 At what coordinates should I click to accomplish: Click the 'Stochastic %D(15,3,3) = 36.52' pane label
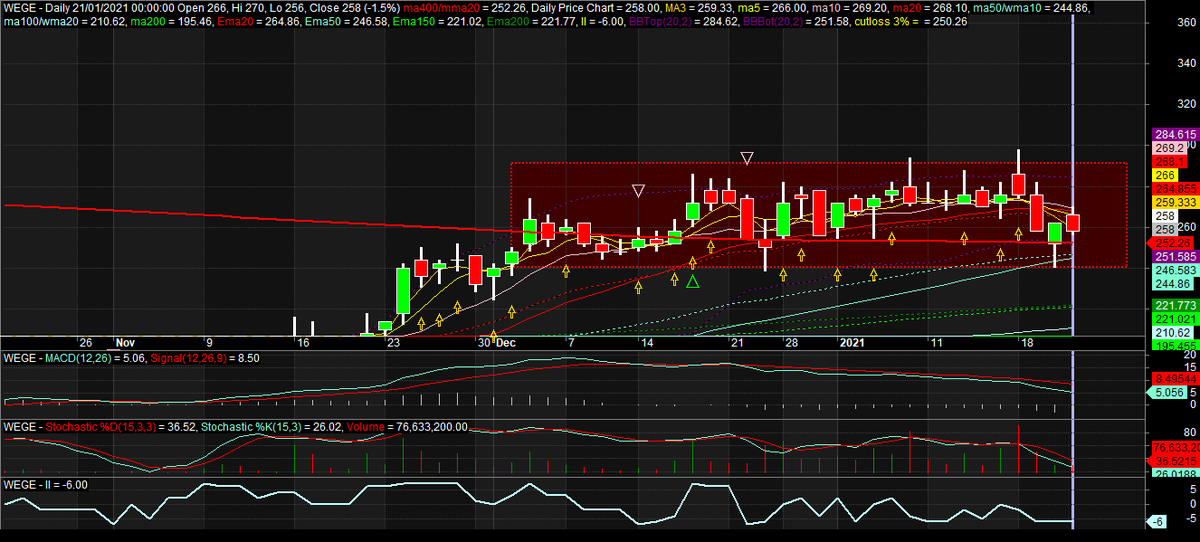(119, 427)
